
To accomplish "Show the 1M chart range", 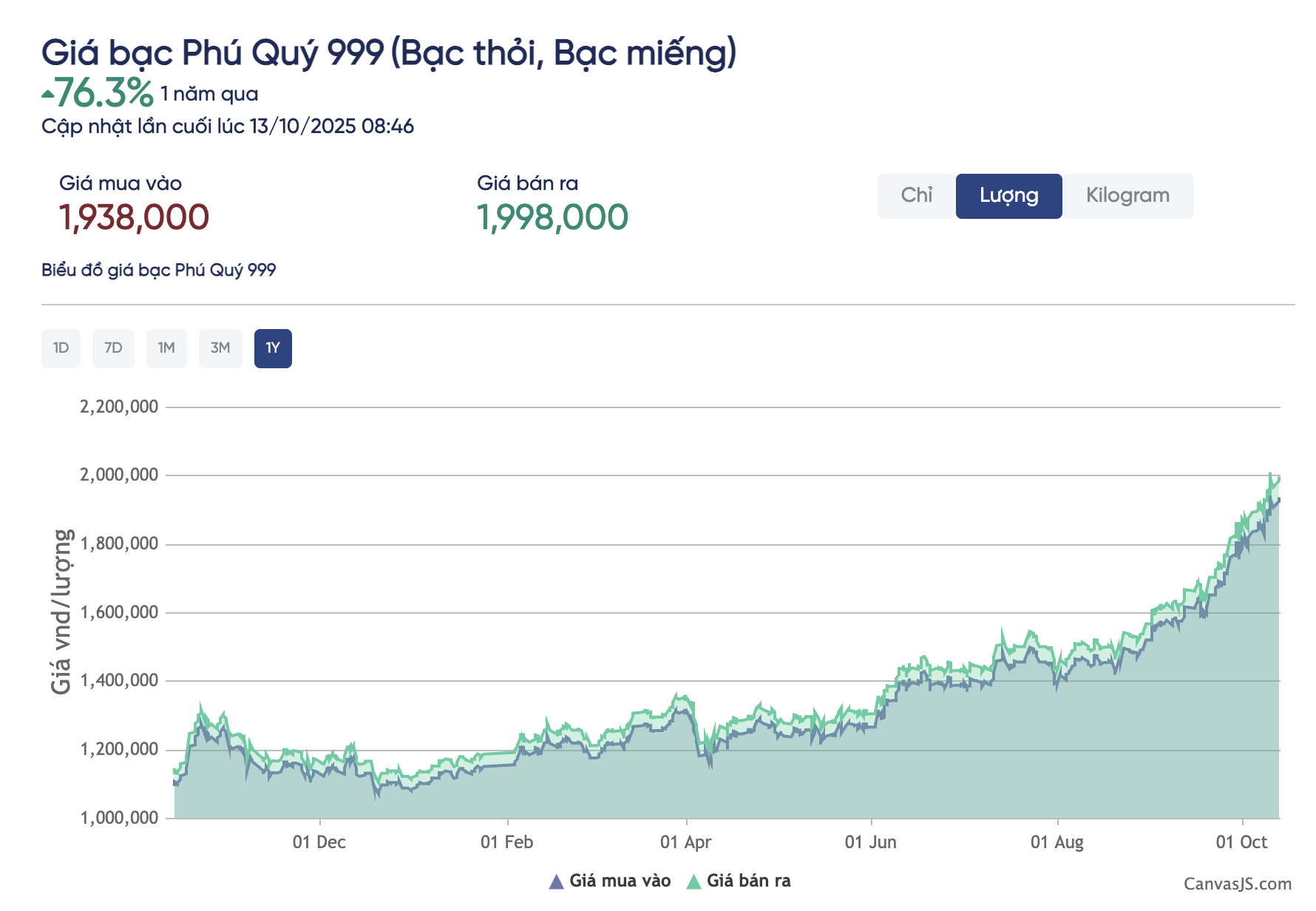I will [166, 348].
